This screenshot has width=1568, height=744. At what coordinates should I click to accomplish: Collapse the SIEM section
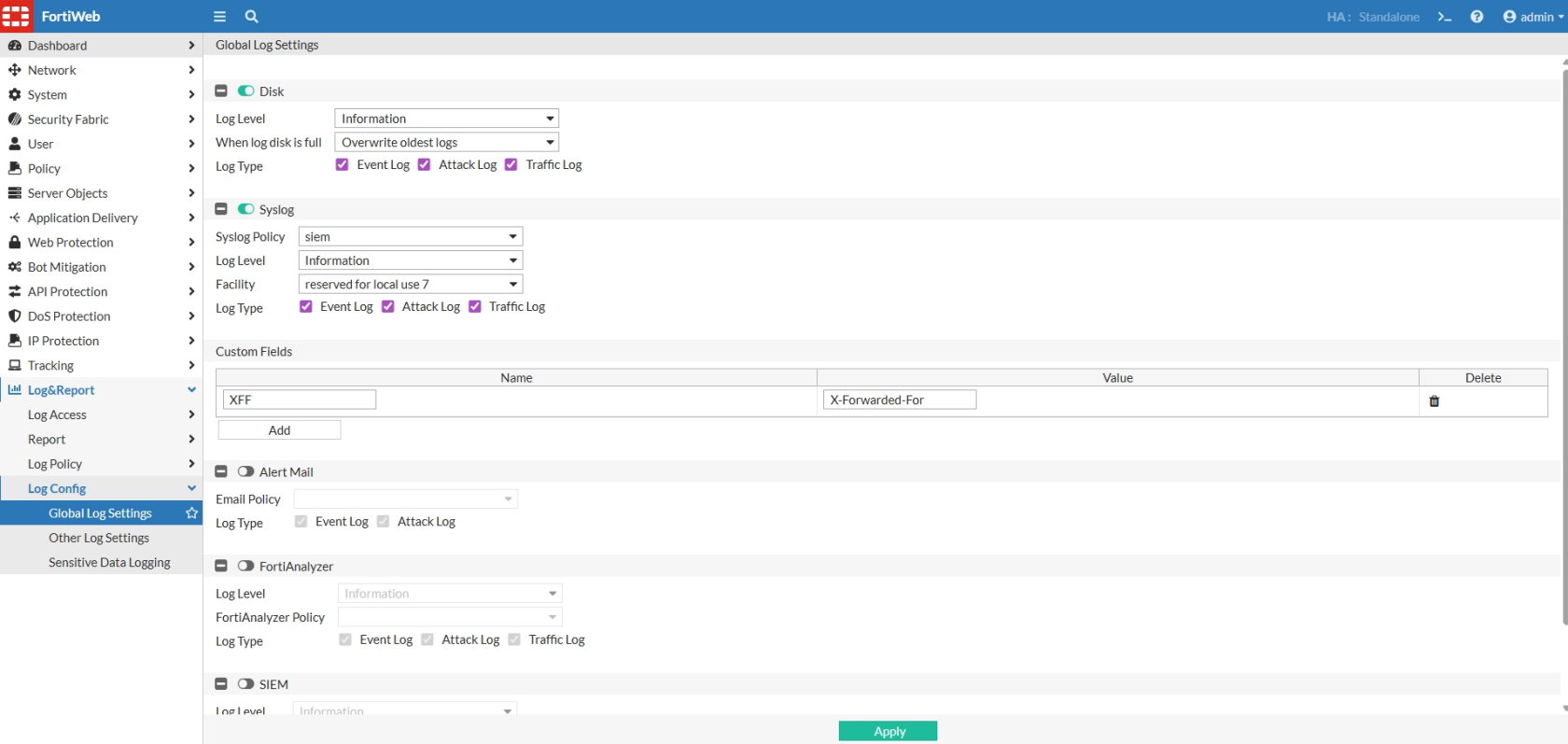pyautogui.click(x=221, y=684)
